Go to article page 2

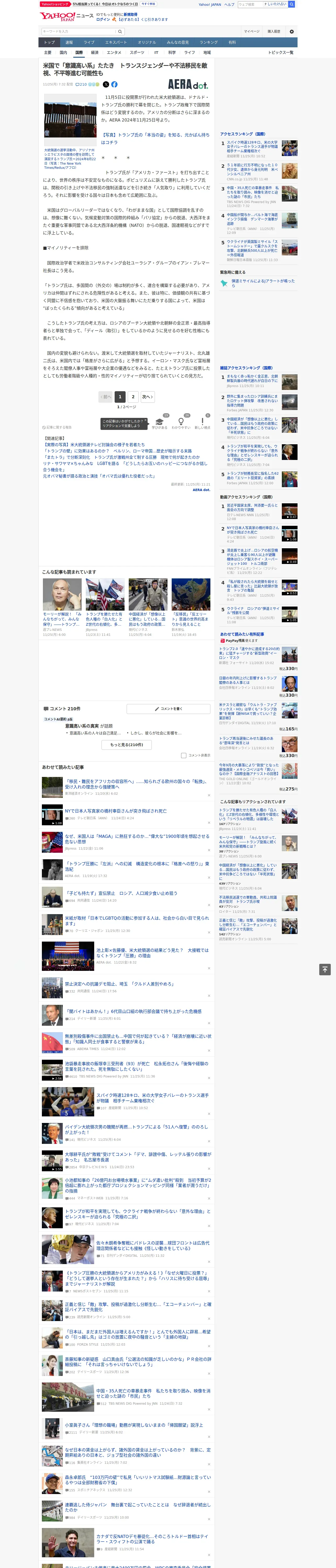133,397
